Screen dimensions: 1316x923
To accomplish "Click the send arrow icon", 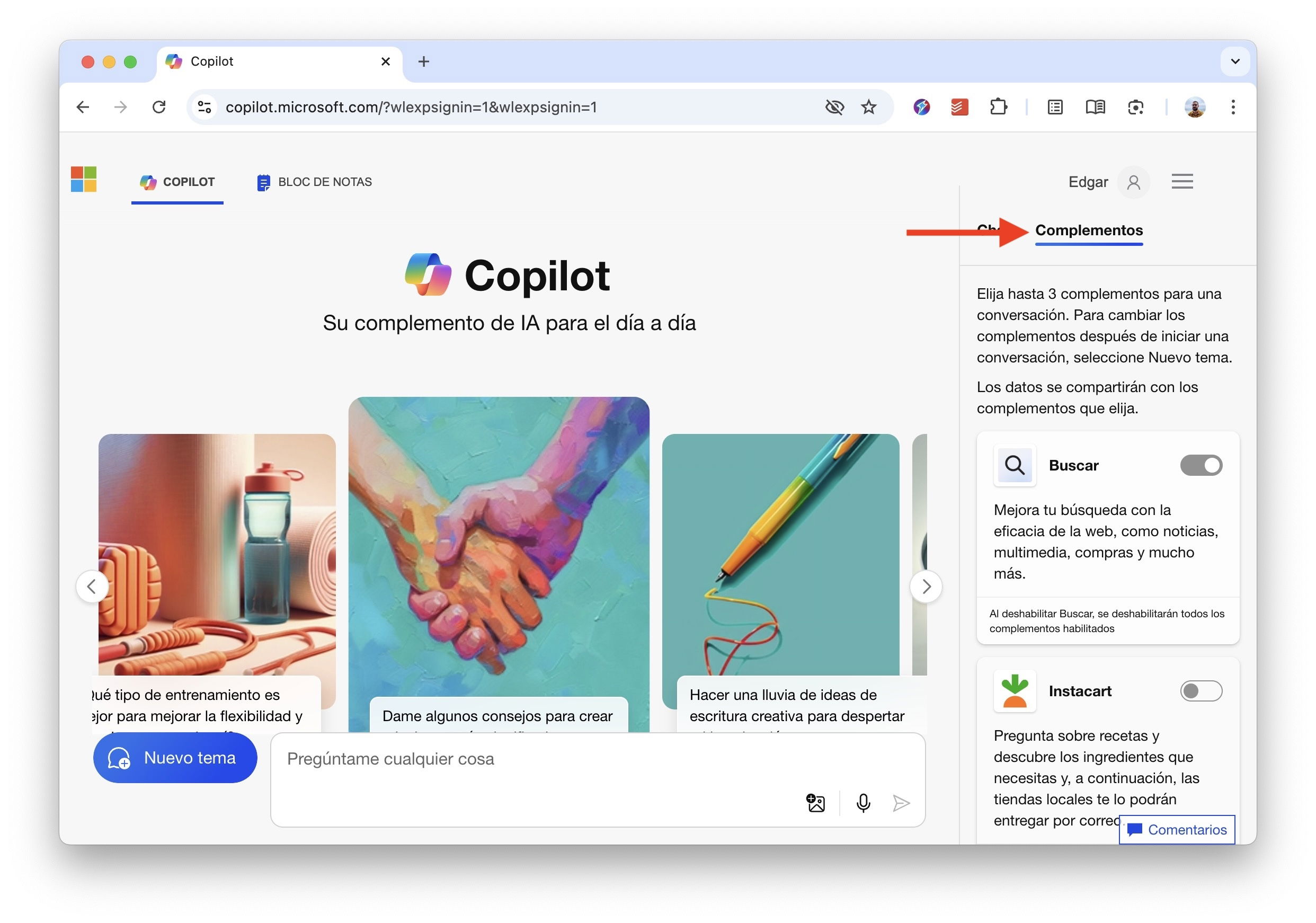I will (901, 803).
